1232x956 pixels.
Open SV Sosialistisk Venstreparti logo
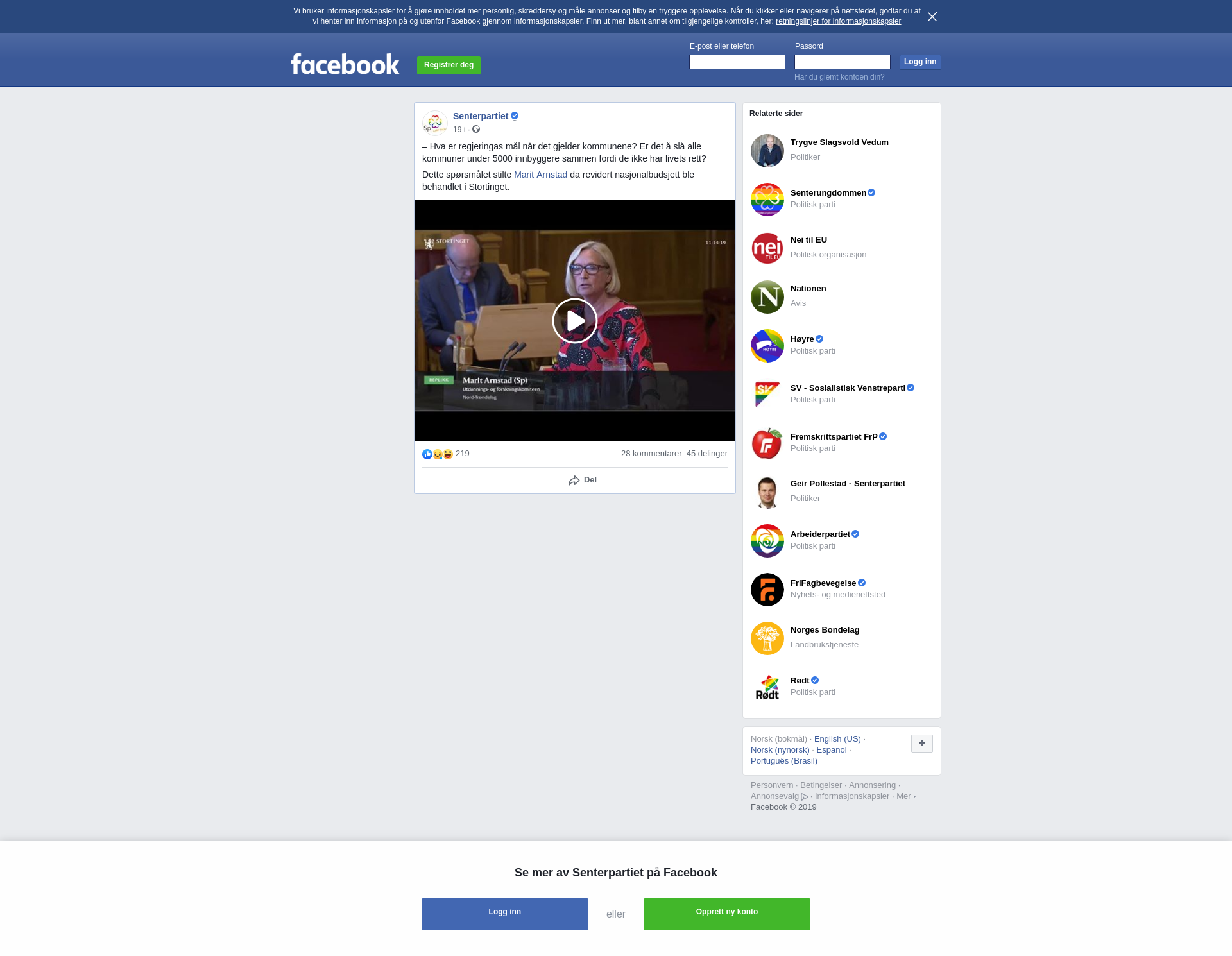coord(767,395)
